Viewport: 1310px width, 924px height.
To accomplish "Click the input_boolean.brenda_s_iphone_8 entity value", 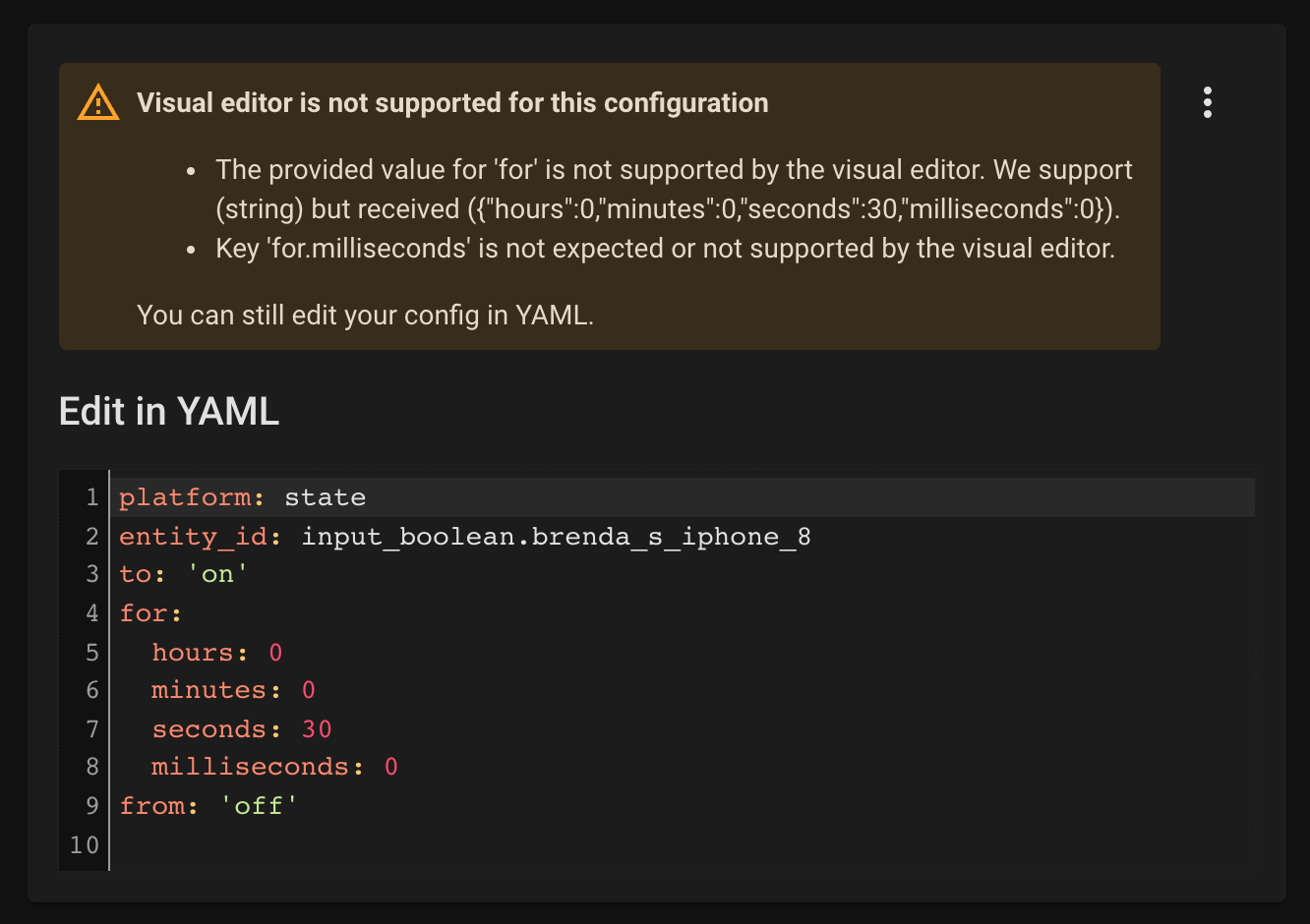I will [x=556, y=537].
